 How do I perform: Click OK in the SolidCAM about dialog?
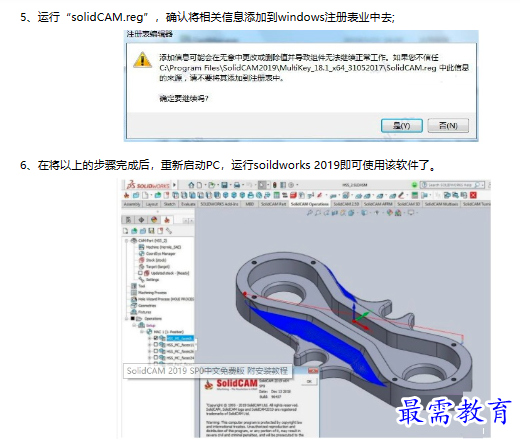coord(309,381)
